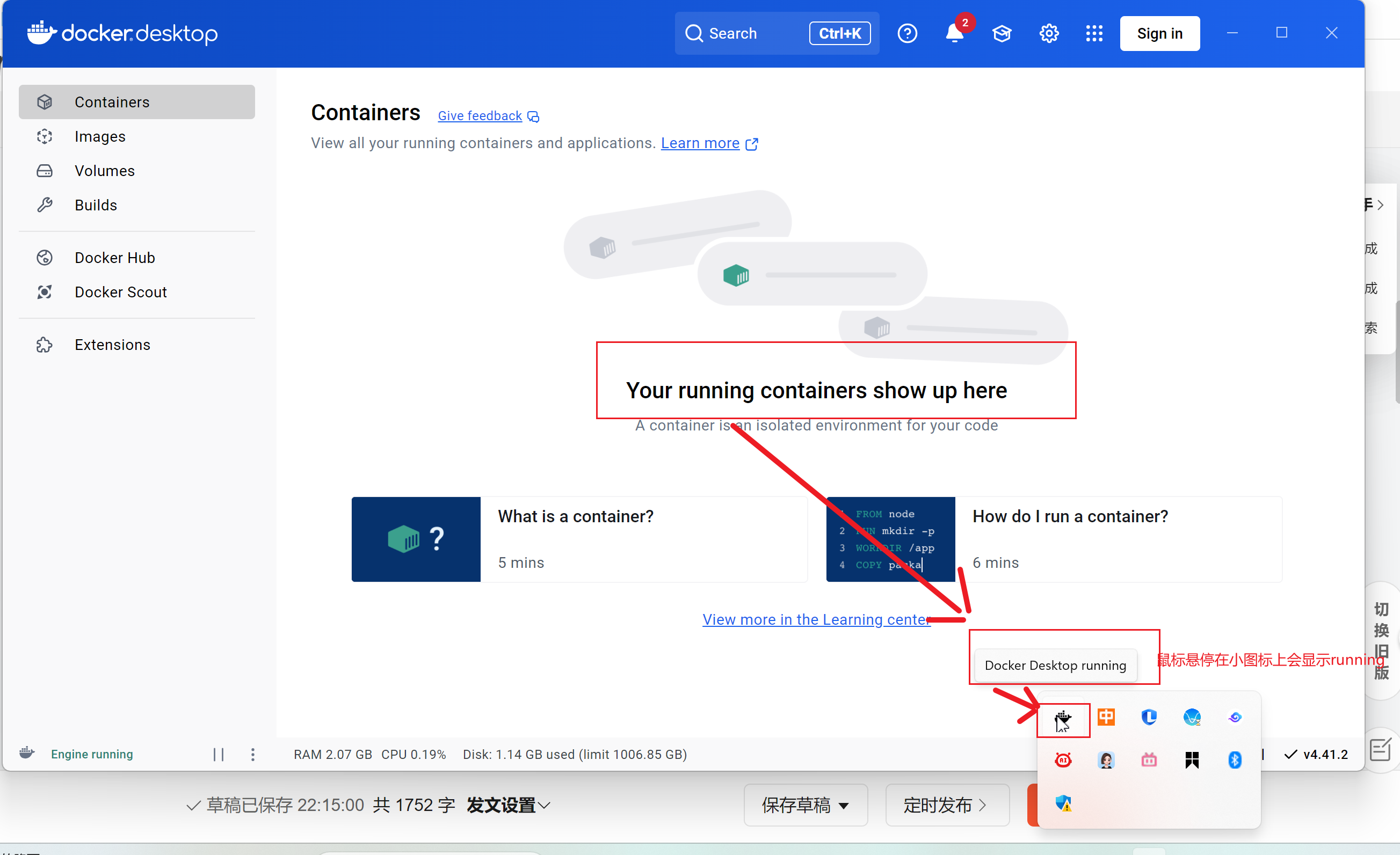1400x855 pixels.
Task: Click the Give feedback link
Action: (x=480, y=116)
